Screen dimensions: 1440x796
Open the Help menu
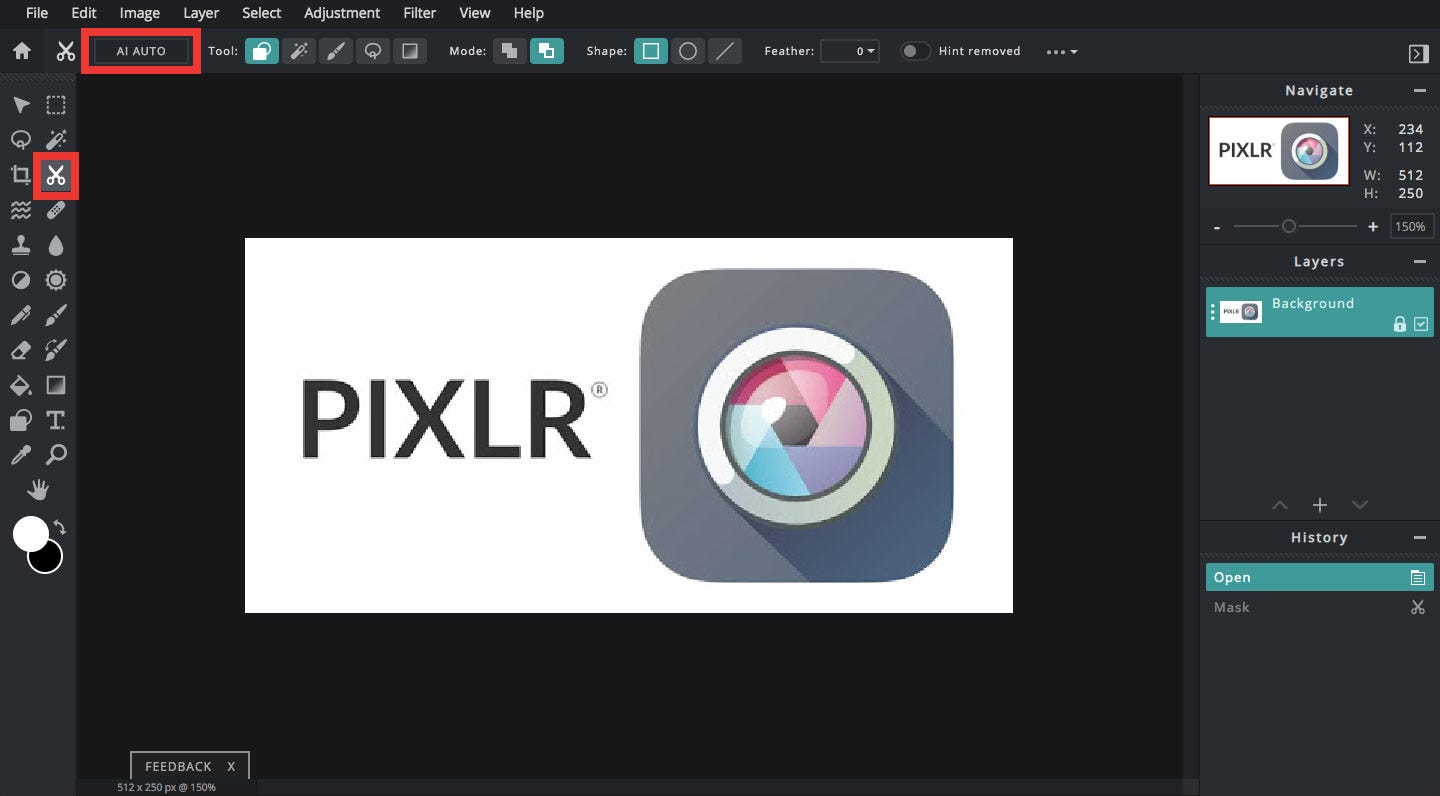tap(528, 13)
